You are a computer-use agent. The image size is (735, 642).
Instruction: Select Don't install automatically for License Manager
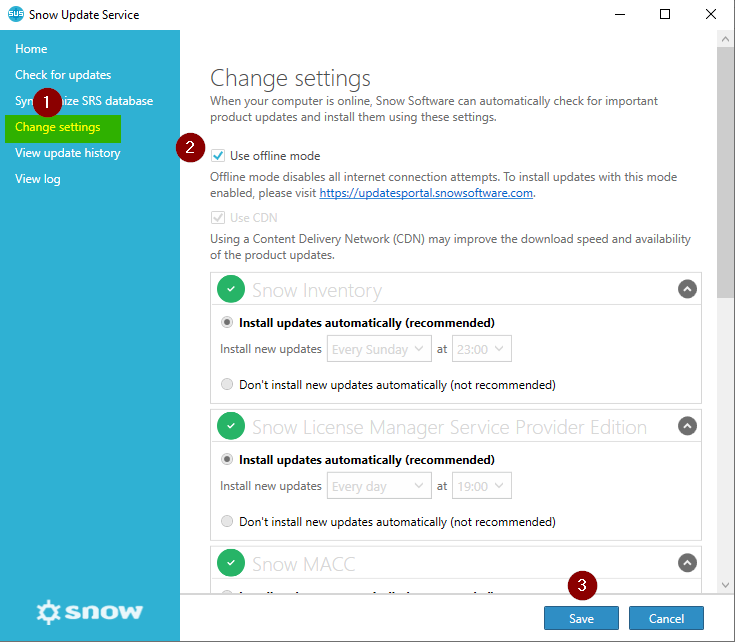pos(227,521)
